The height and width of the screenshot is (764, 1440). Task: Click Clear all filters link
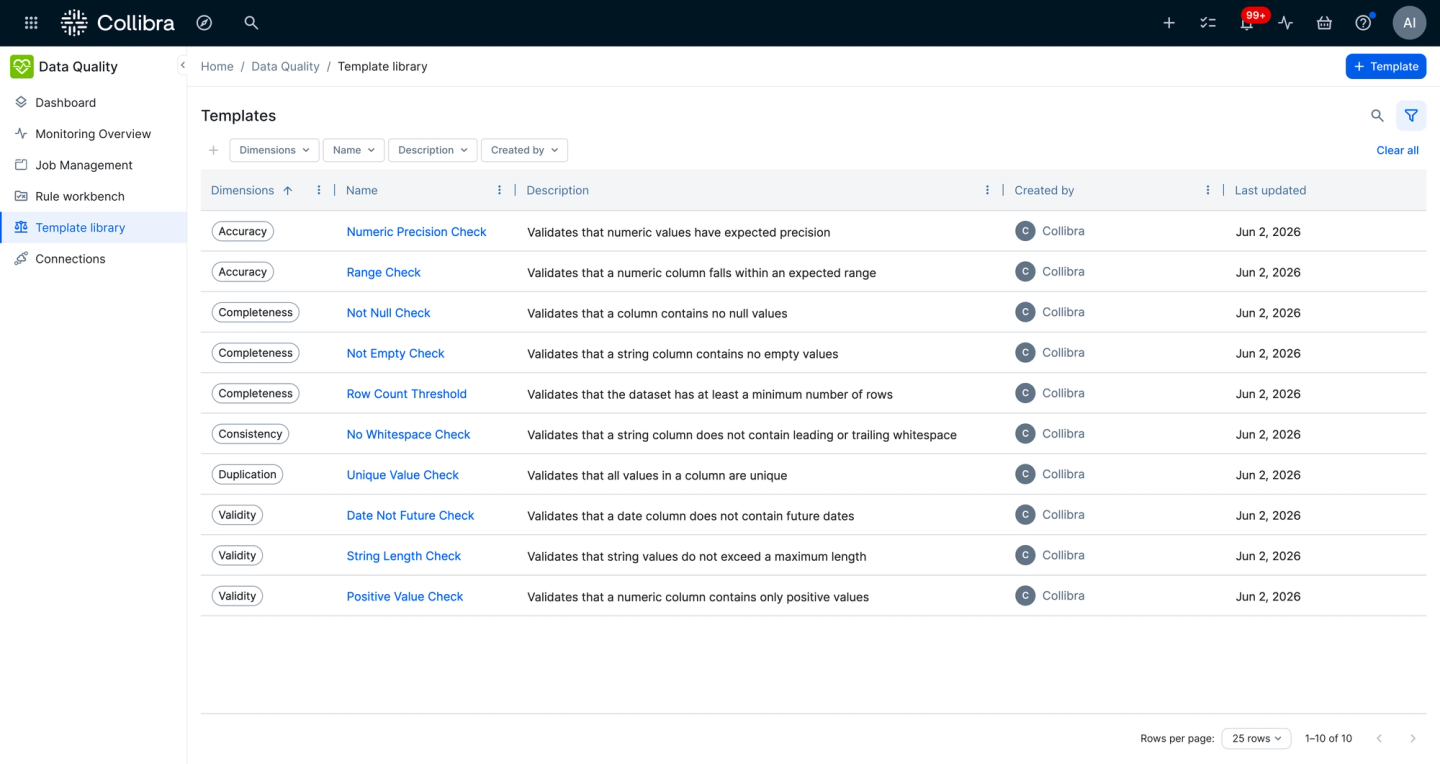(x=1397, y=150)
